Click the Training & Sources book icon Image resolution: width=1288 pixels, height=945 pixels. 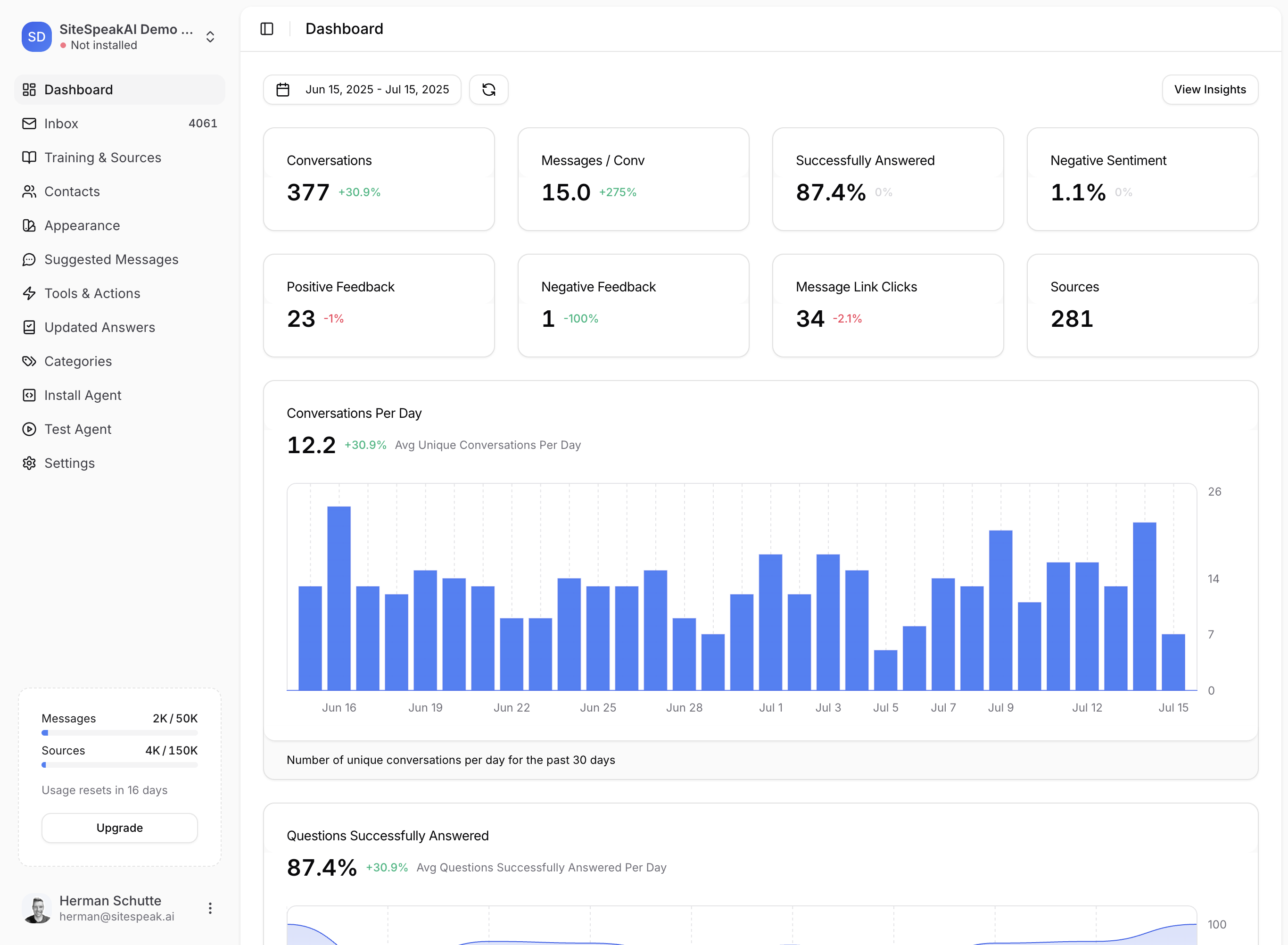pos(29,157)
